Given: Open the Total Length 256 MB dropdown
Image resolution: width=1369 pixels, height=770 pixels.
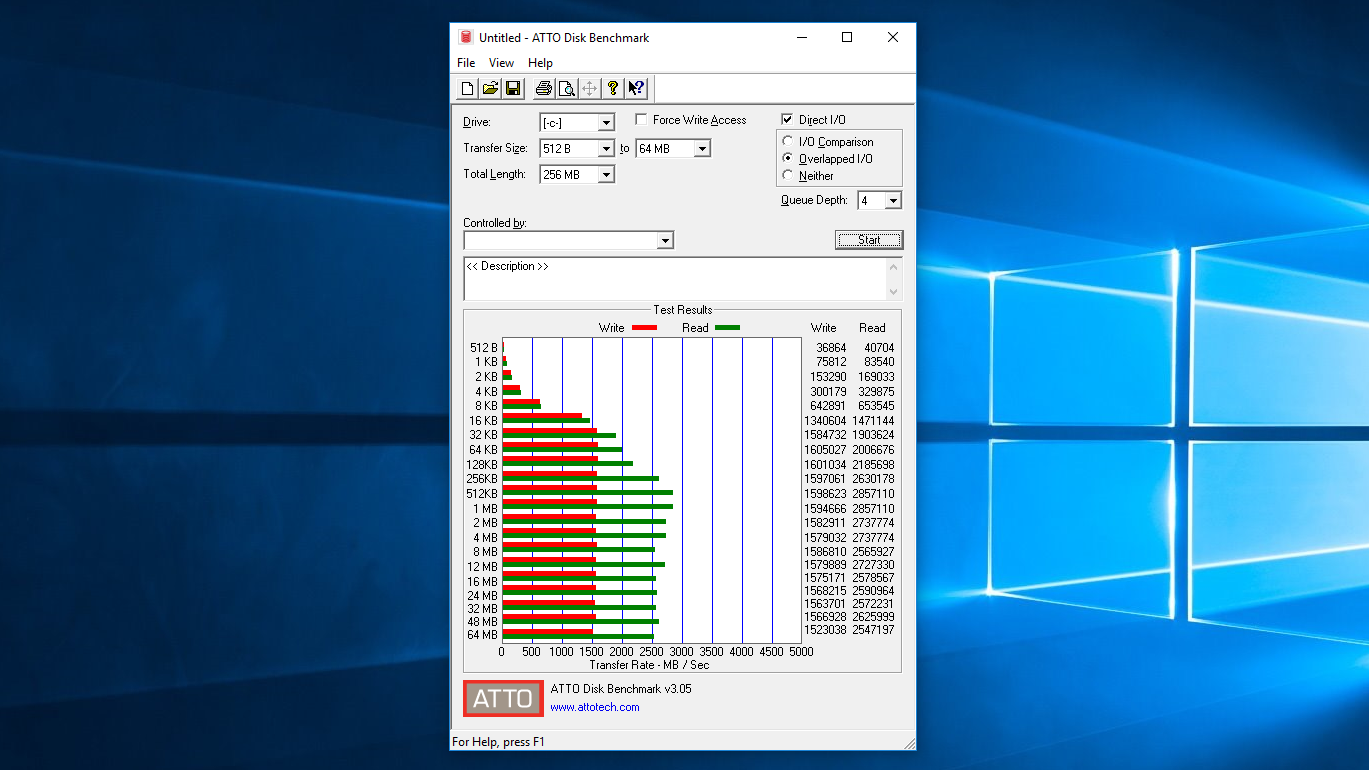Looking at the screenshot, I should pyautogui.click(x=606, y=175).
